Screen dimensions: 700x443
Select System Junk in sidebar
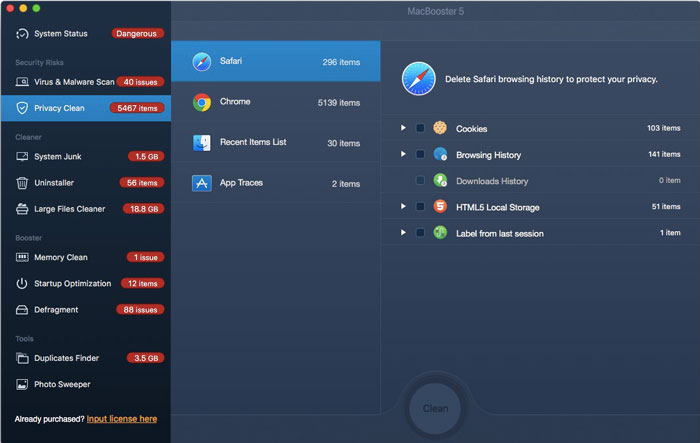click(x=86, y=157)
